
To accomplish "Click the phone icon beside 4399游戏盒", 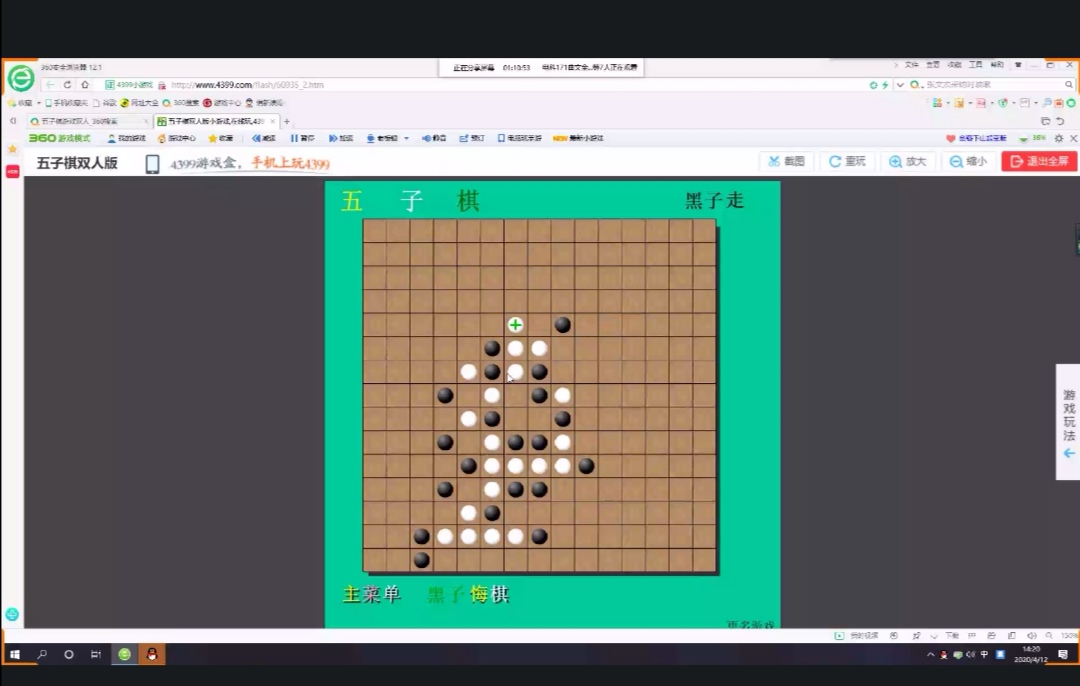I will (x=152, y=164).
